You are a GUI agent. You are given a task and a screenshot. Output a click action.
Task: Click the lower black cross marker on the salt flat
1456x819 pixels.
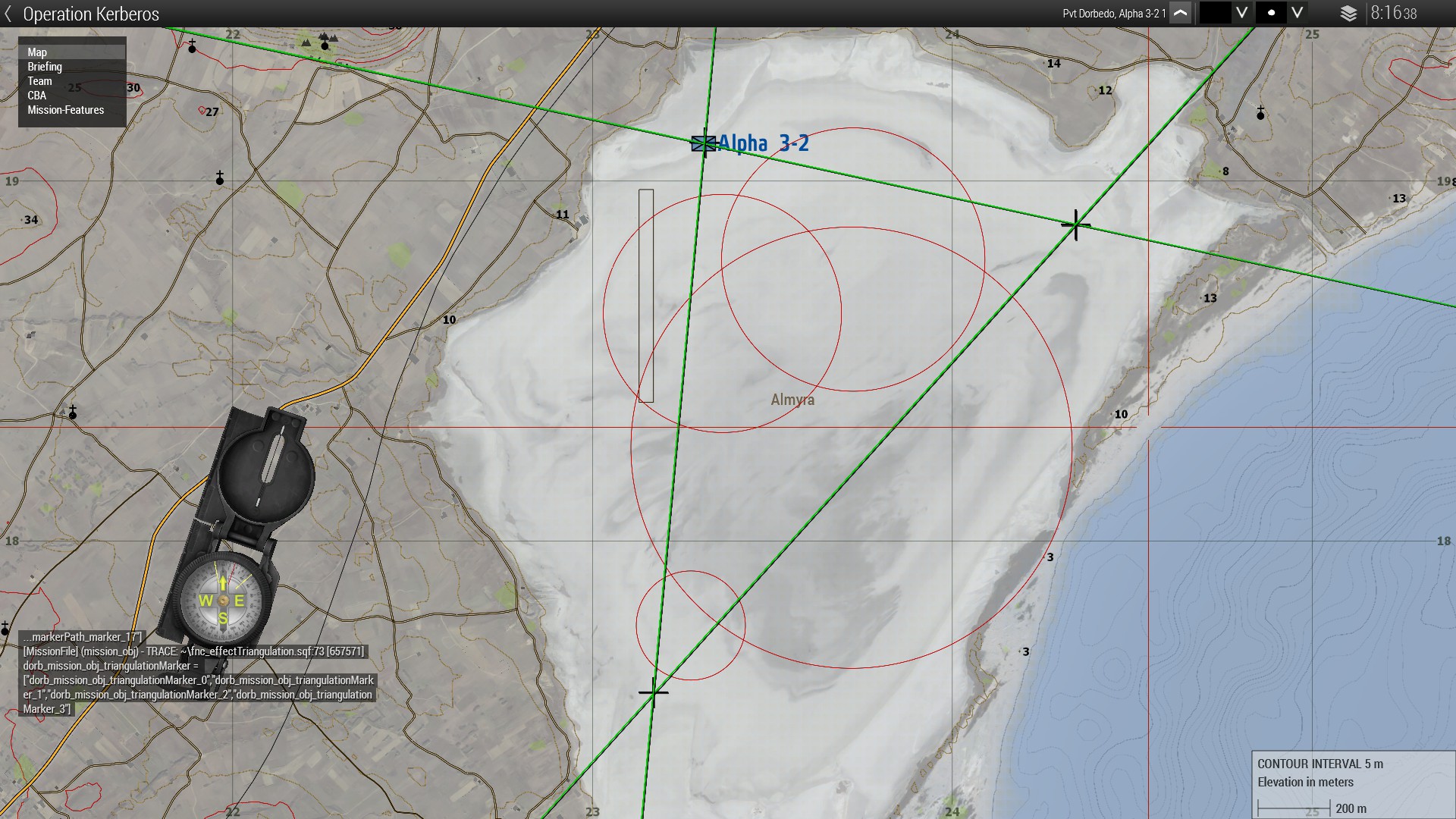coord(653,692)
